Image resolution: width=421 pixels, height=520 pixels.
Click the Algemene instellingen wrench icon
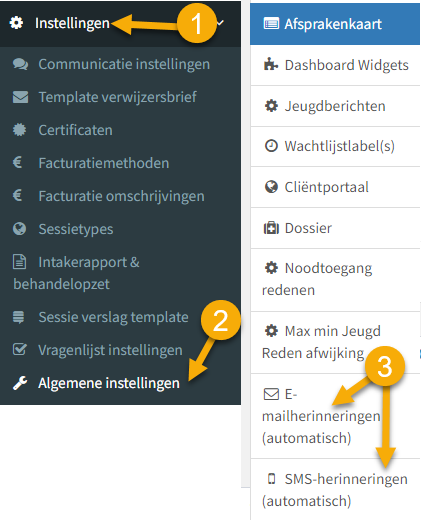tap(20, 383)
